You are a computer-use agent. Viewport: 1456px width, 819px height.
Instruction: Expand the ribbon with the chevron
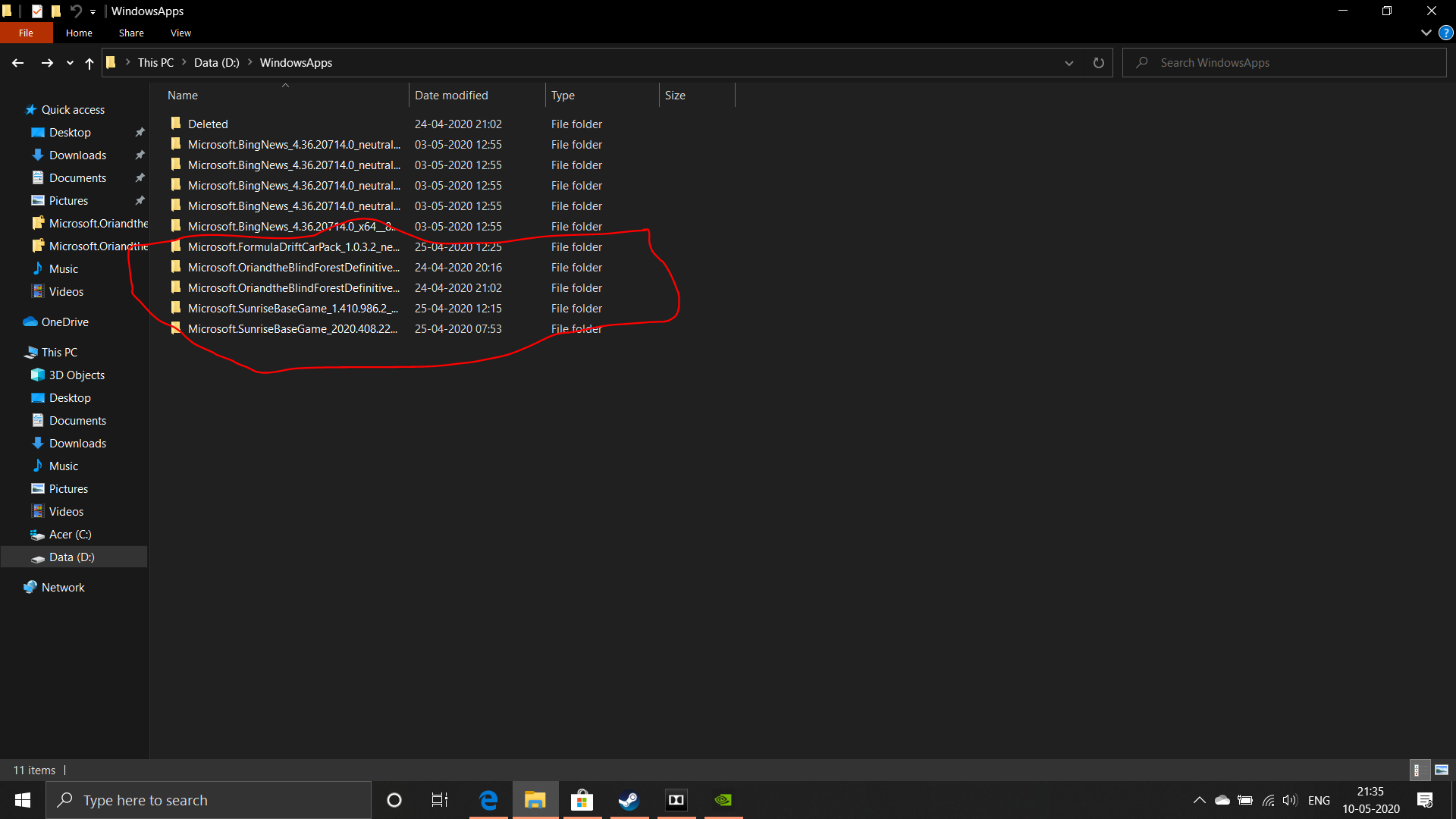pyautogui.click(x=1426, y=33)
